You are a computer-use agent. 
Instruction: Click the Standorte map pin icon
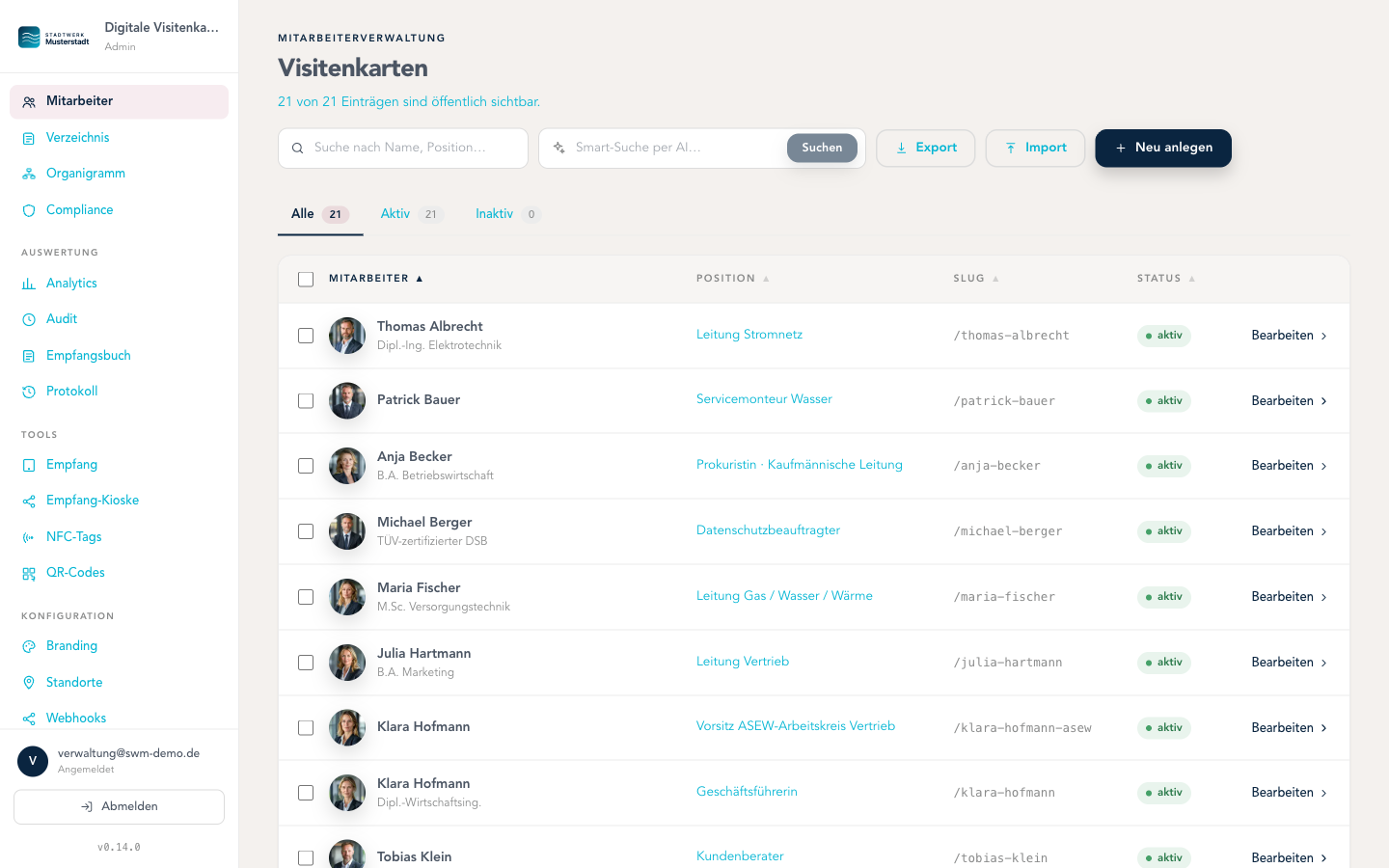(x=29, y=683)
